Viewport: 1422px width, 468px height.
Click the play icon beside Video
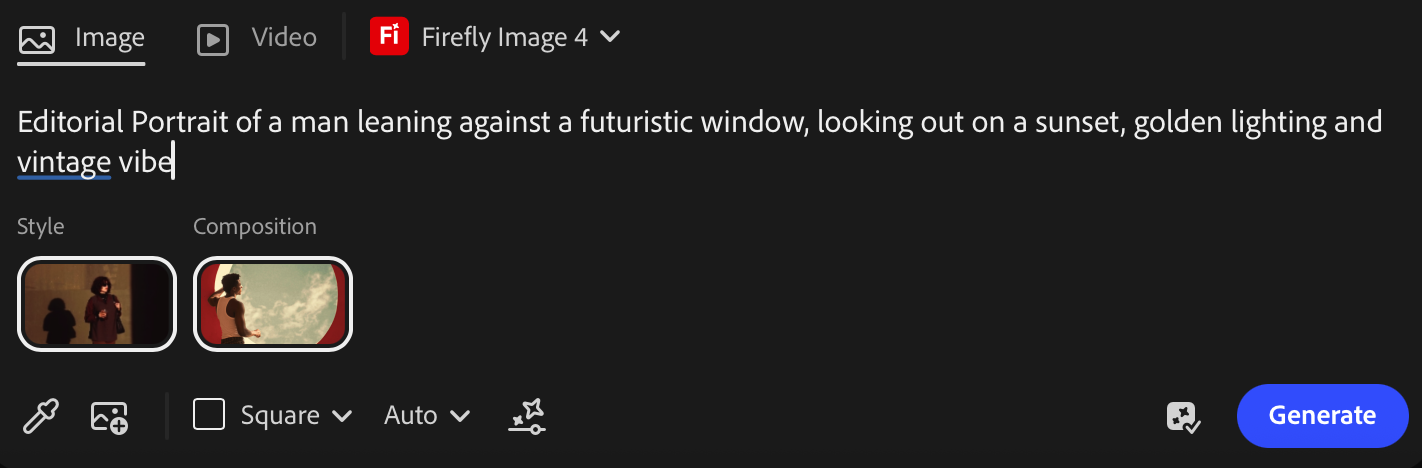pyautogui.click(x=213, y=39)
